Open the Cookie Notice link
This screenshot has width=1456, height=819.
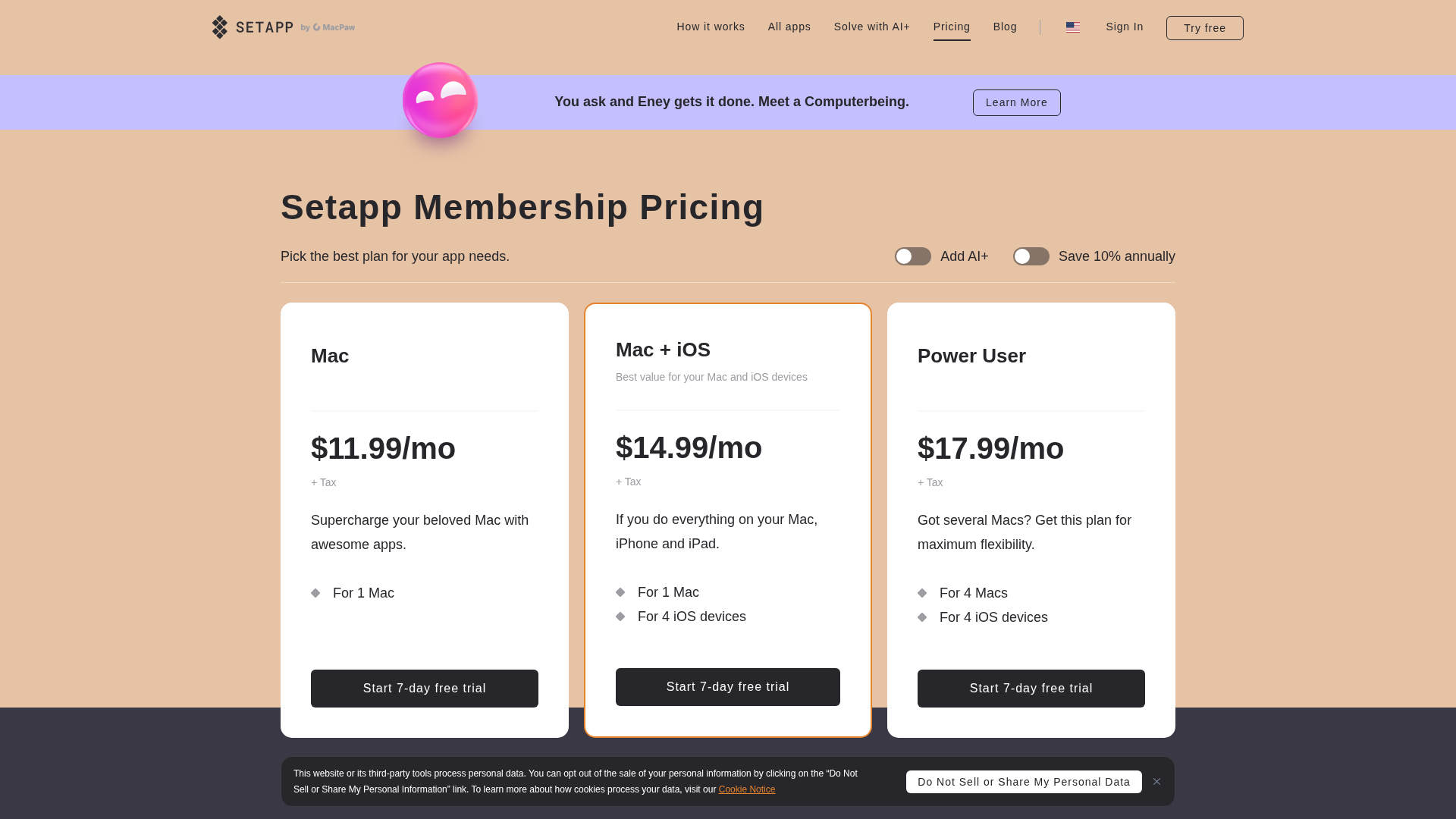(746, 789)
